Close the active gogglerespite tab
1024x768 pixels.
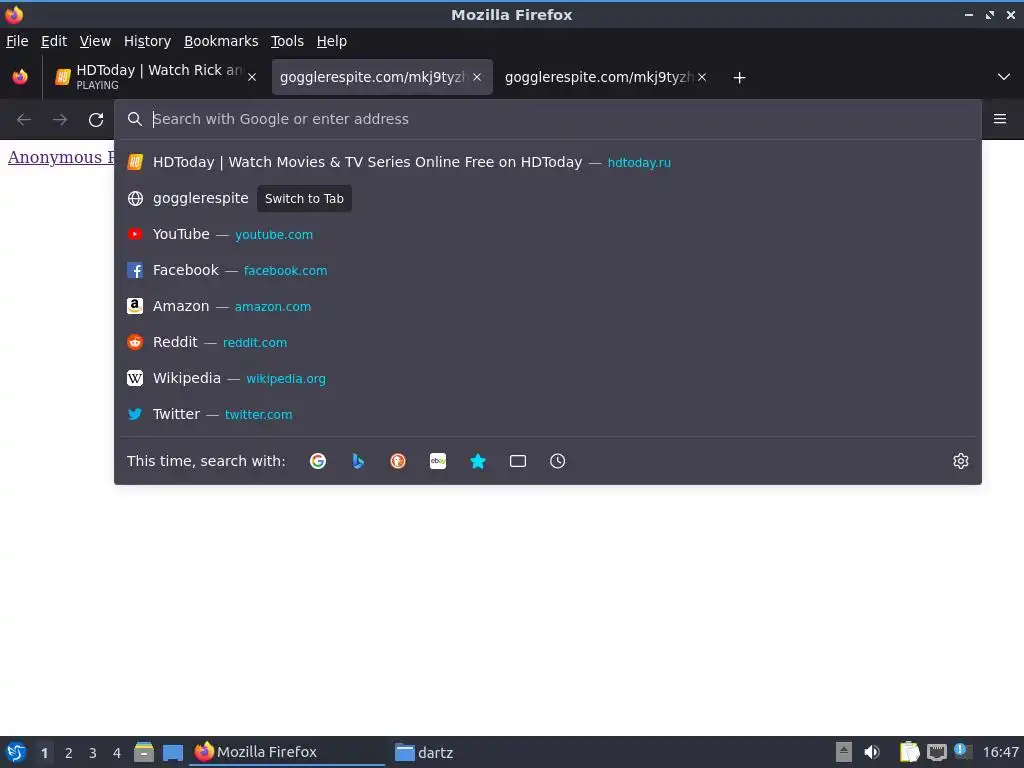coord(477,77)
